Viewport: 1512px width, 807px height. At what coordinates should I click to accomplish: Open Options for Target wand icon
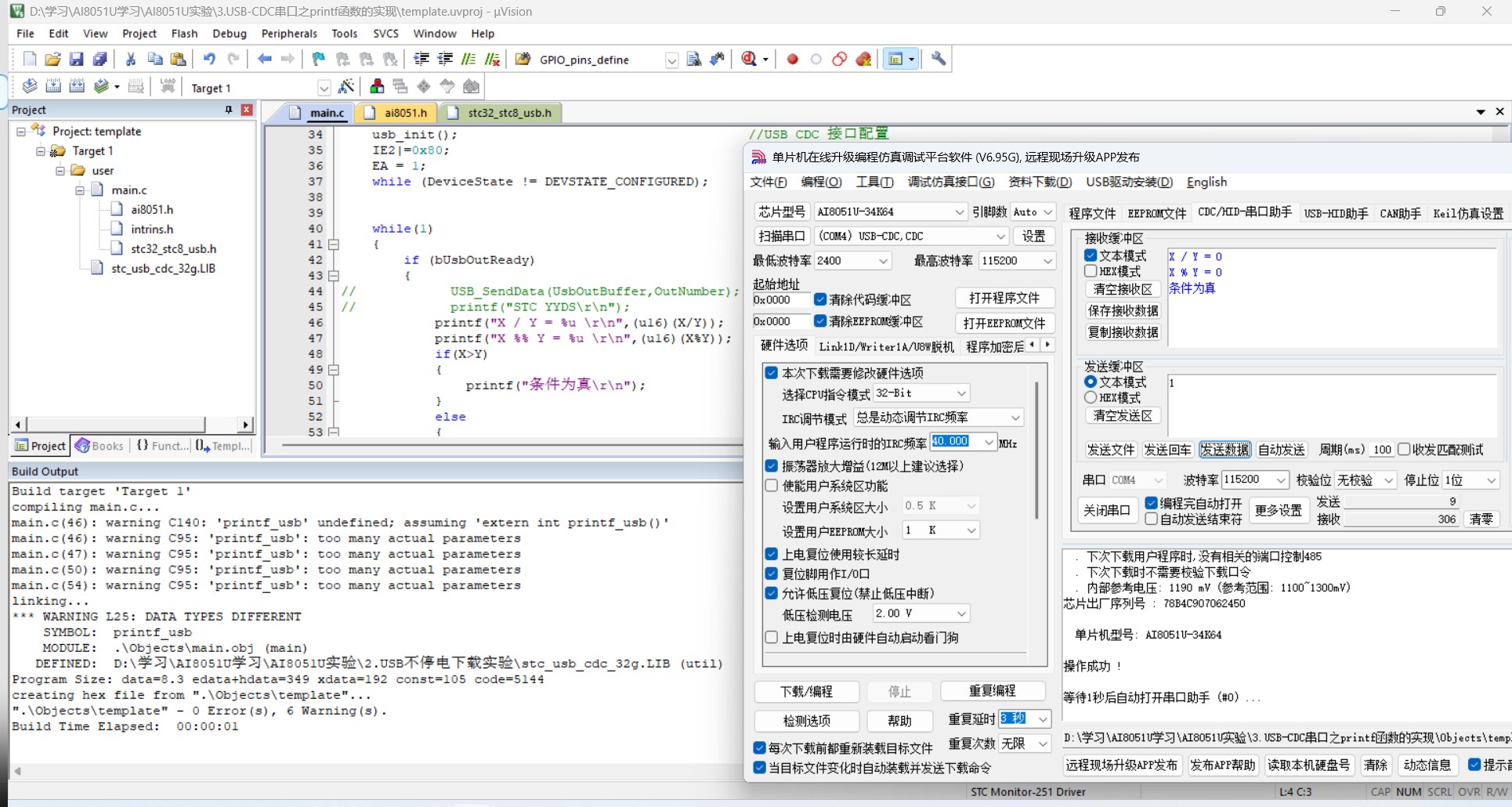click(x=345, y=87)
